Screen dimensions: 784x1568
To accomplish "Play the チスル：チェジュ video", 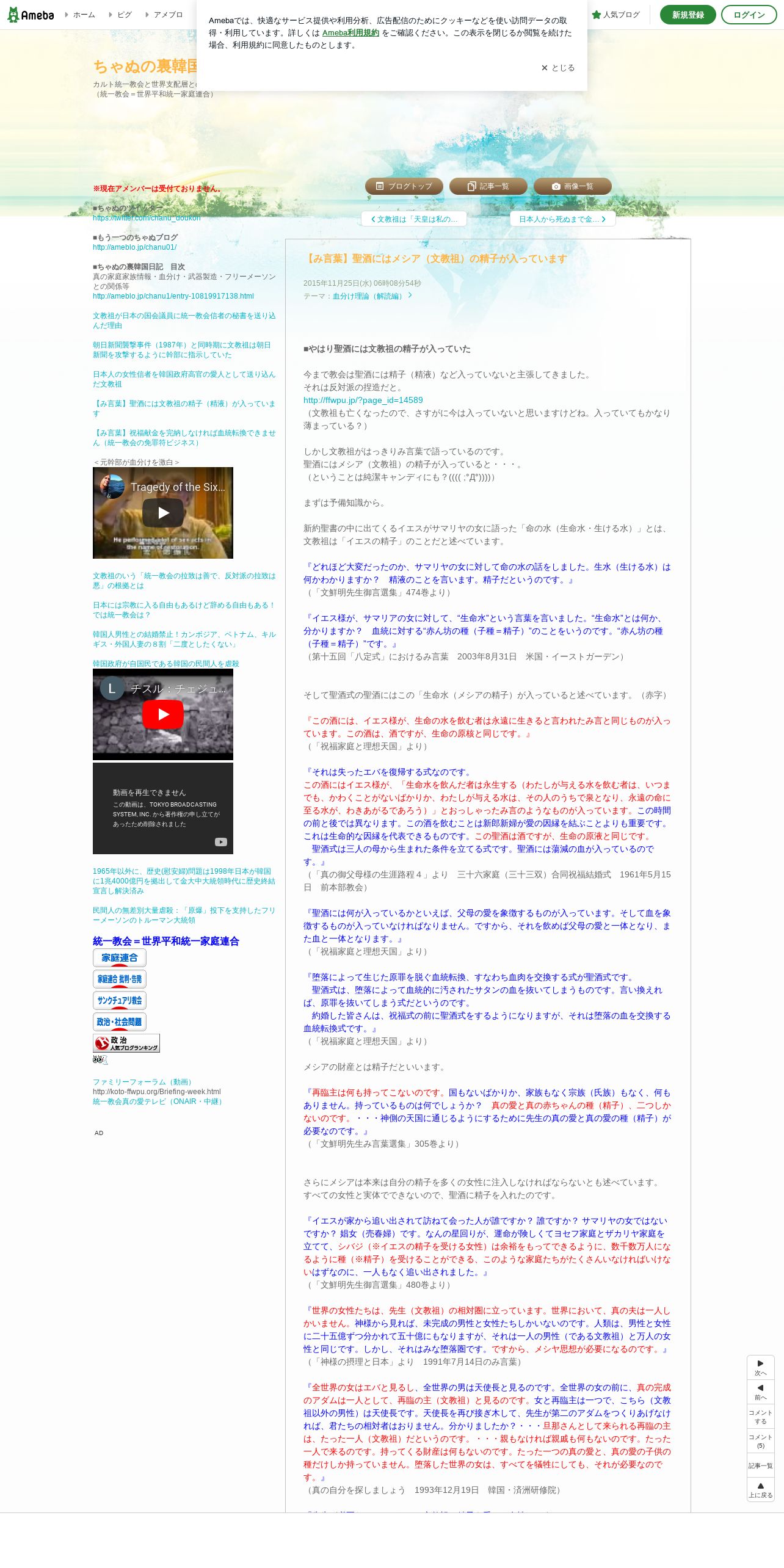I will point(163,714).
